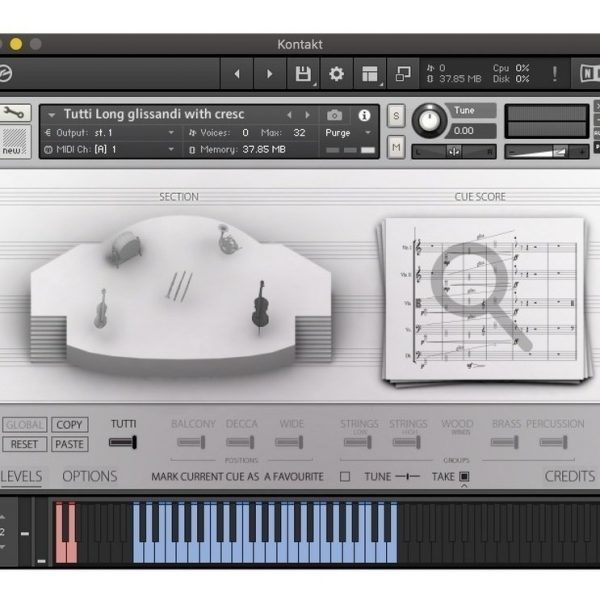Select previous instrument arrow in header
Screen dimensions: 600x600
[x=289, y=115]
